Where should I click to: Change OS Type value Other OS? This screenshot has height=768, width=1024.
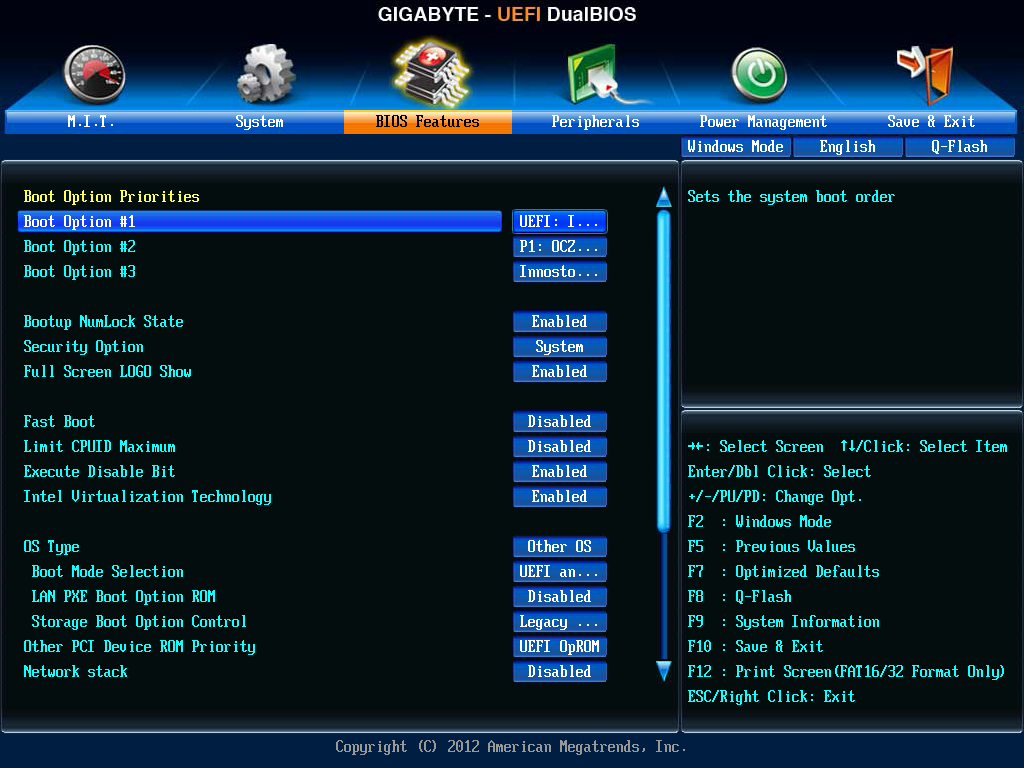click(560, 547)
